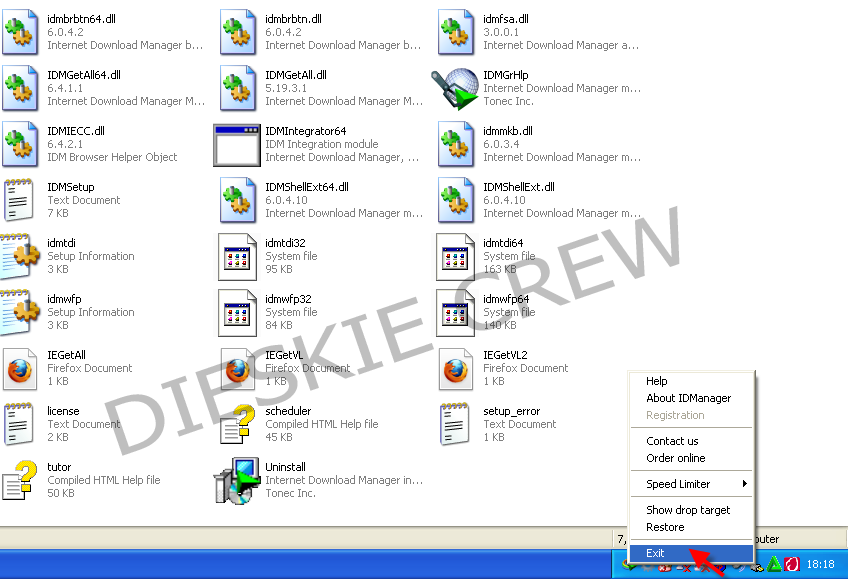Click the green triangle tray icon

point(774,565)
